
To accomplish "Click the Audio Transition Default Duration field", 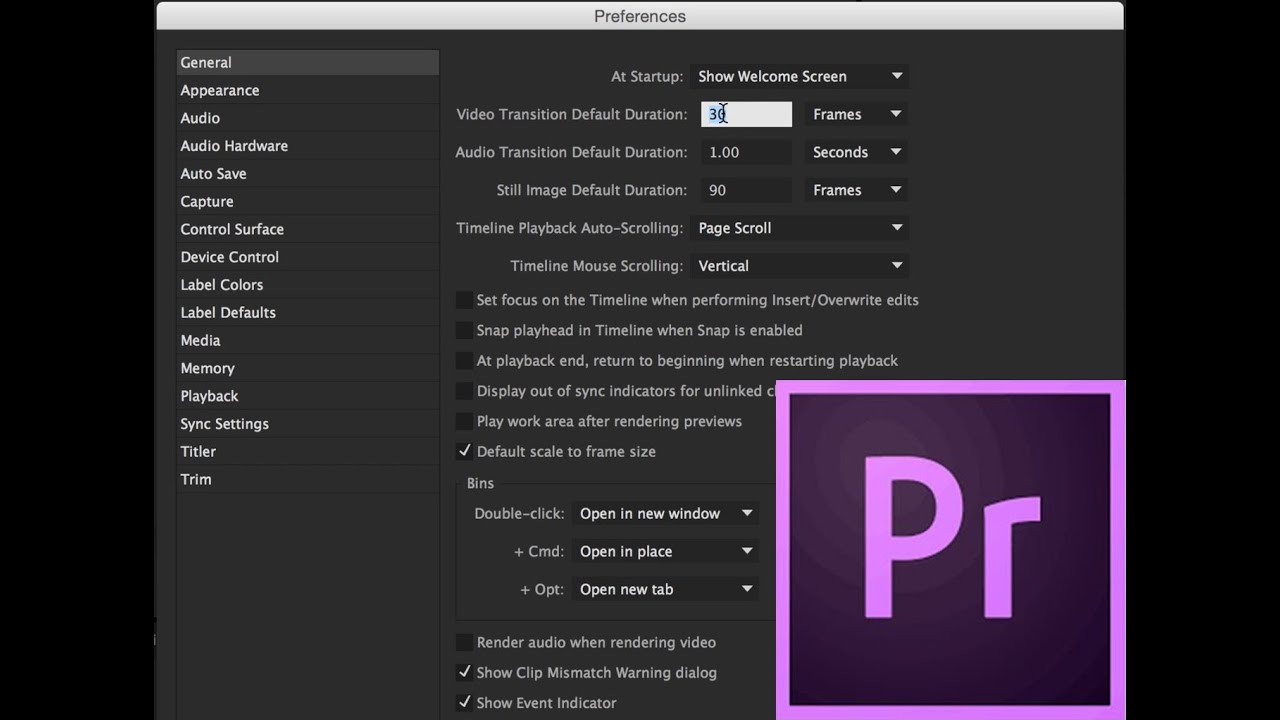I will (x=746, y=152).
